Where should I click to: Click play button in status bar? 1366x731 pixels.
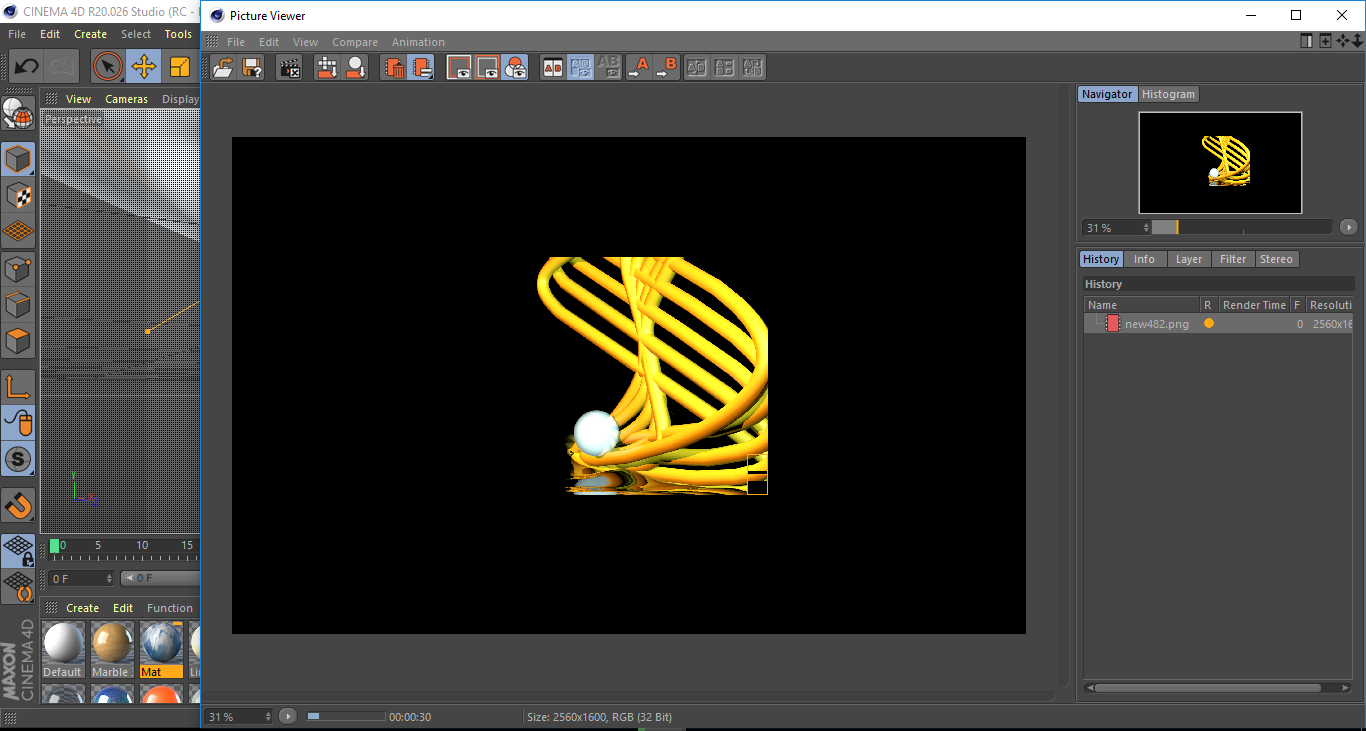(288, 716)
